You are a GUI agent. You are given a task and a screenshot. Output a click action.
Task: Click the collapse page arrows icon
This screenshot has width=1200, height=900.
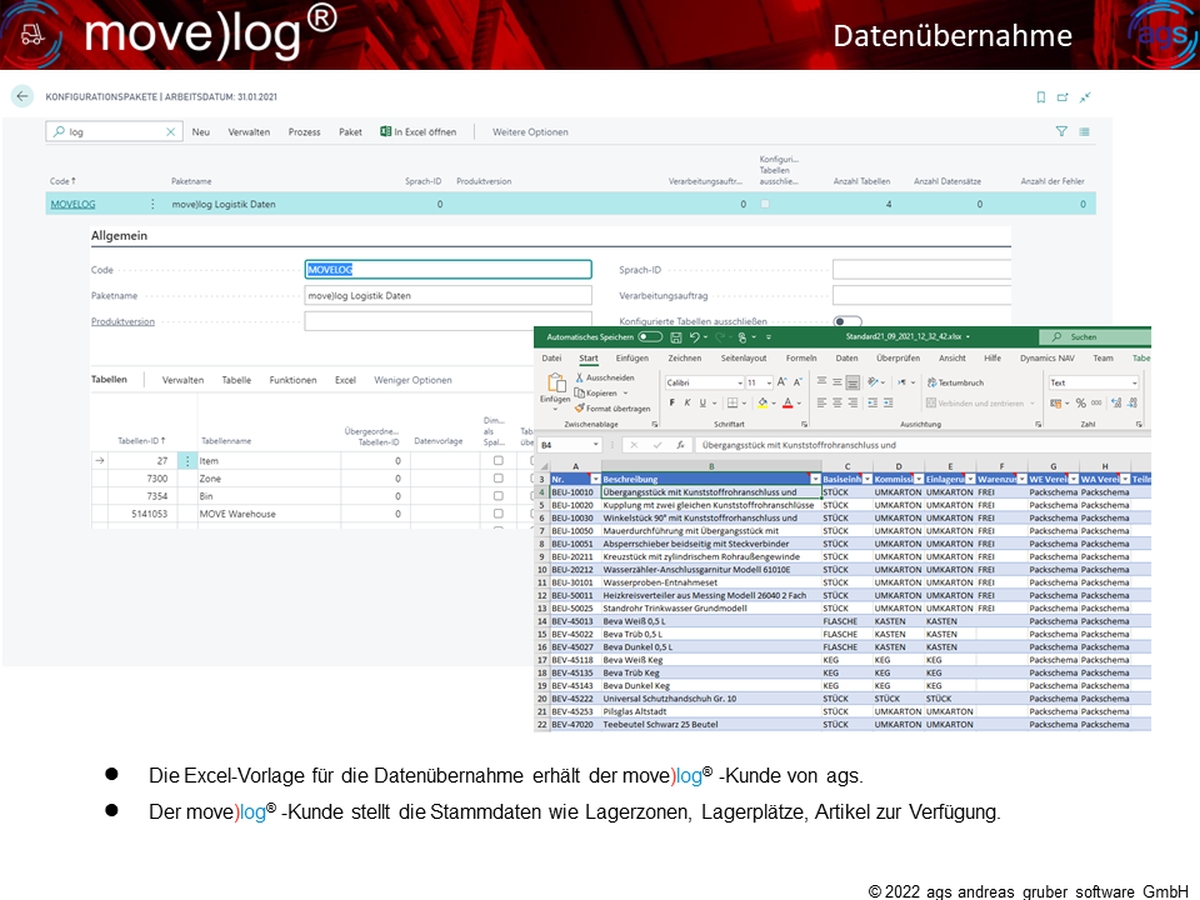(x=1085, y=97)
